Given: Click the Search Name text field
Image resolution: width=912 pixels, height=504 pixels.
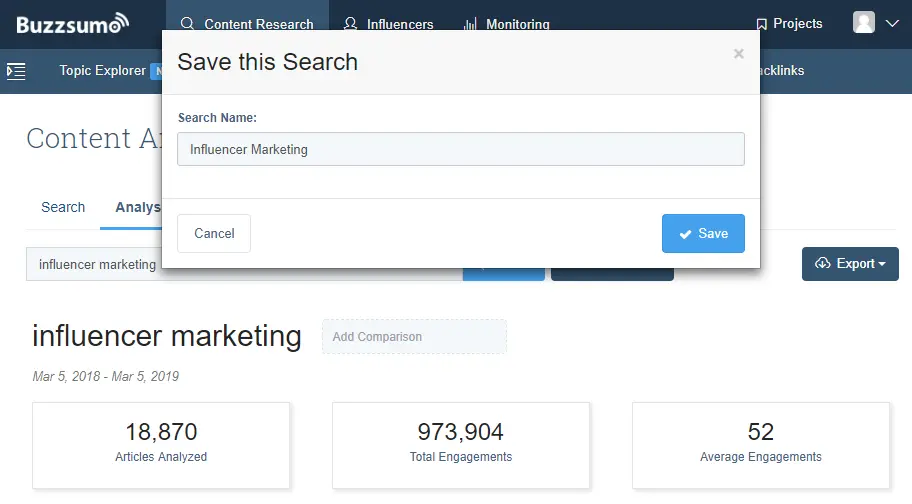Looking at the screenshot, I should (x=461, y=149).
